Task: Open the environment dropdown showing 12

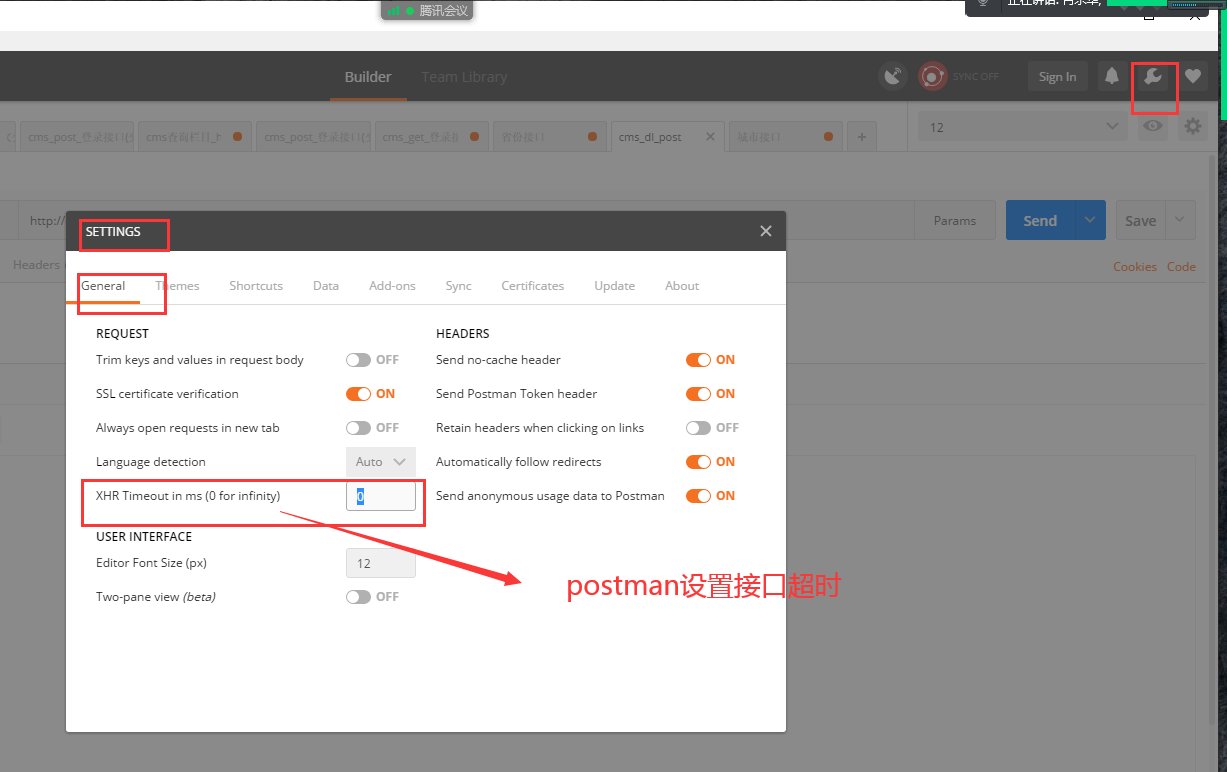Action: click(1024, 127)
